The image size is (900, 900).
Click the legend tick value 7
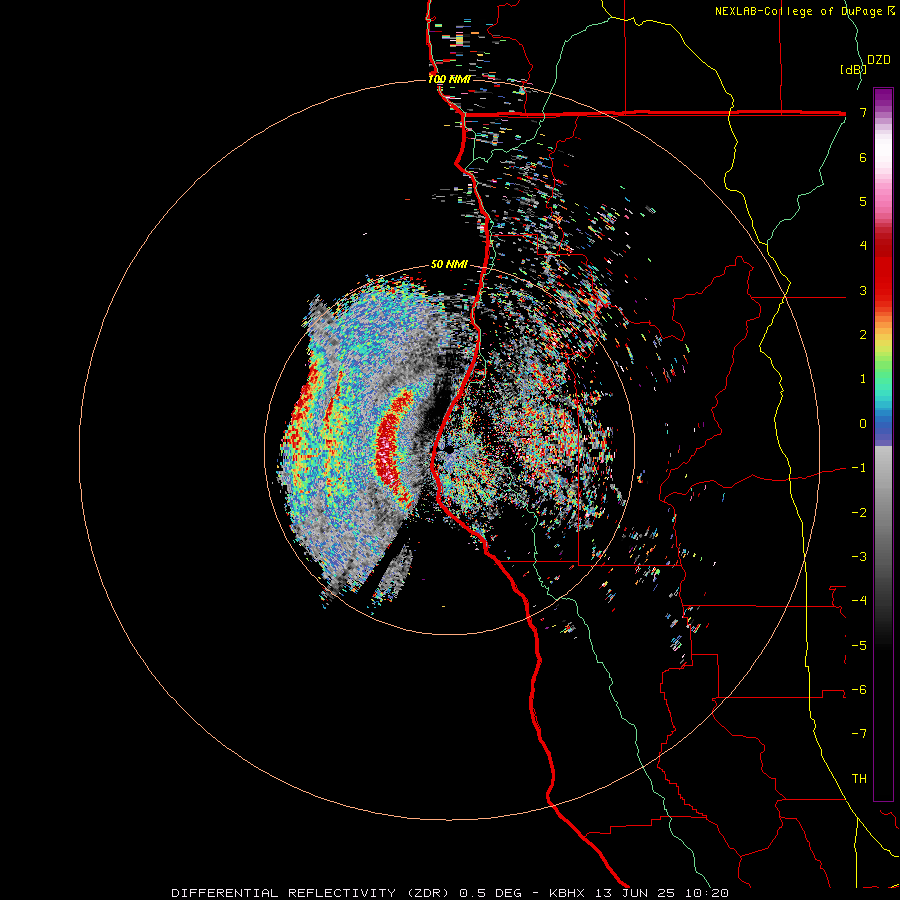863,112
